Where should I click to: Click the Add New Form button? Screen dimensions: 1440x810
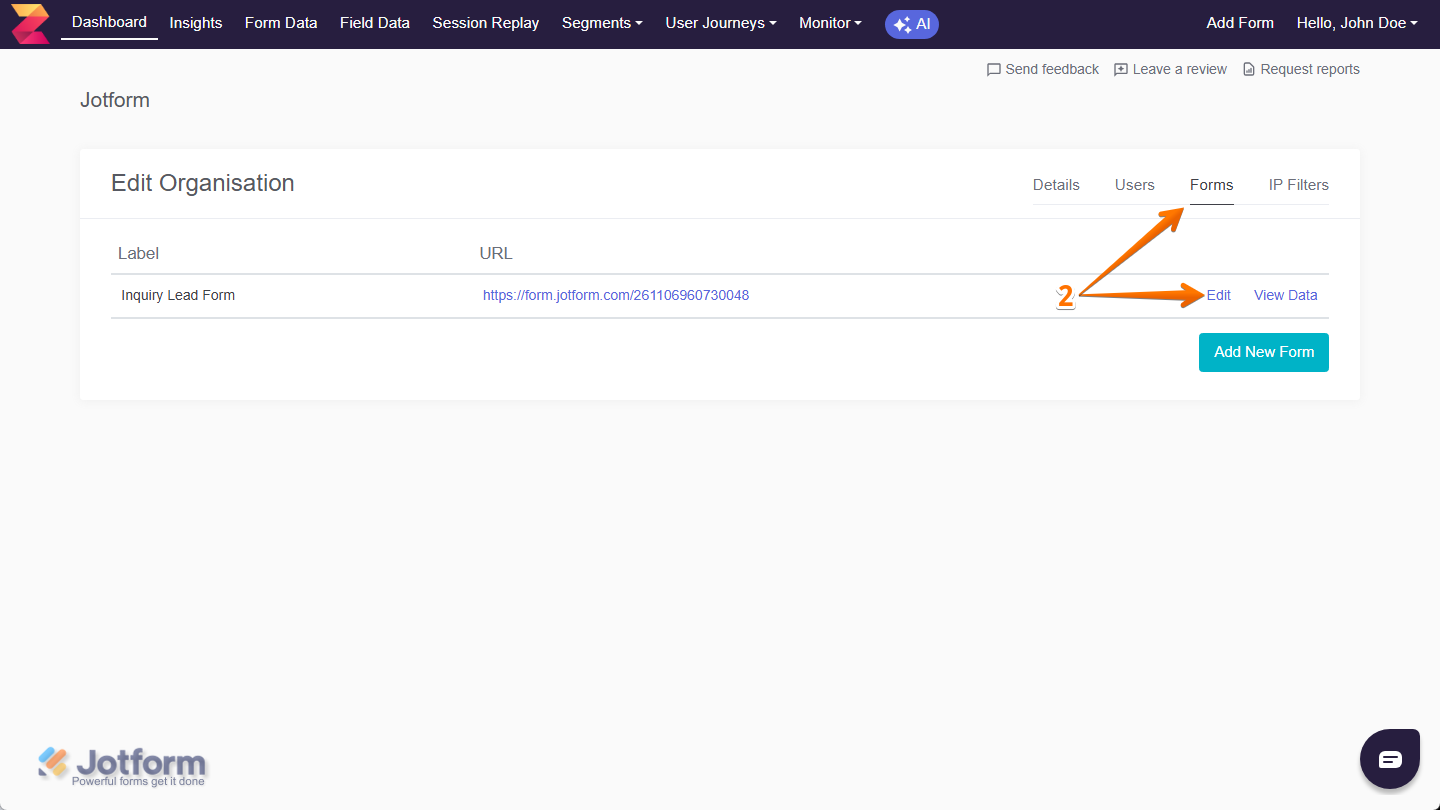pos(1263,352)
